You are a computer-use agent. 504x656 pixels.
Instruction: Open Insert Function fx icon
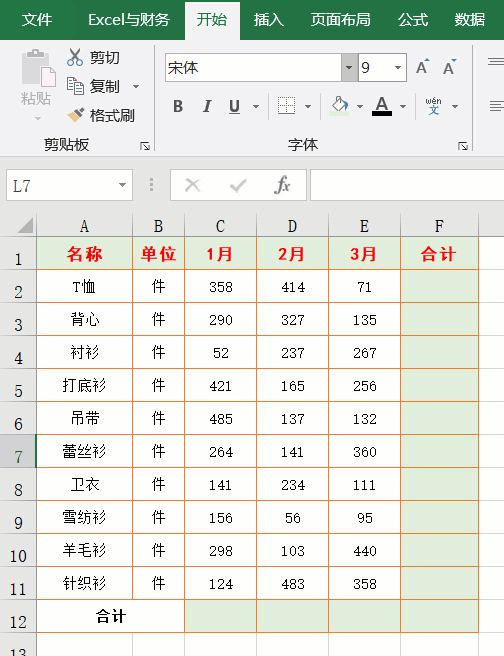282,185
